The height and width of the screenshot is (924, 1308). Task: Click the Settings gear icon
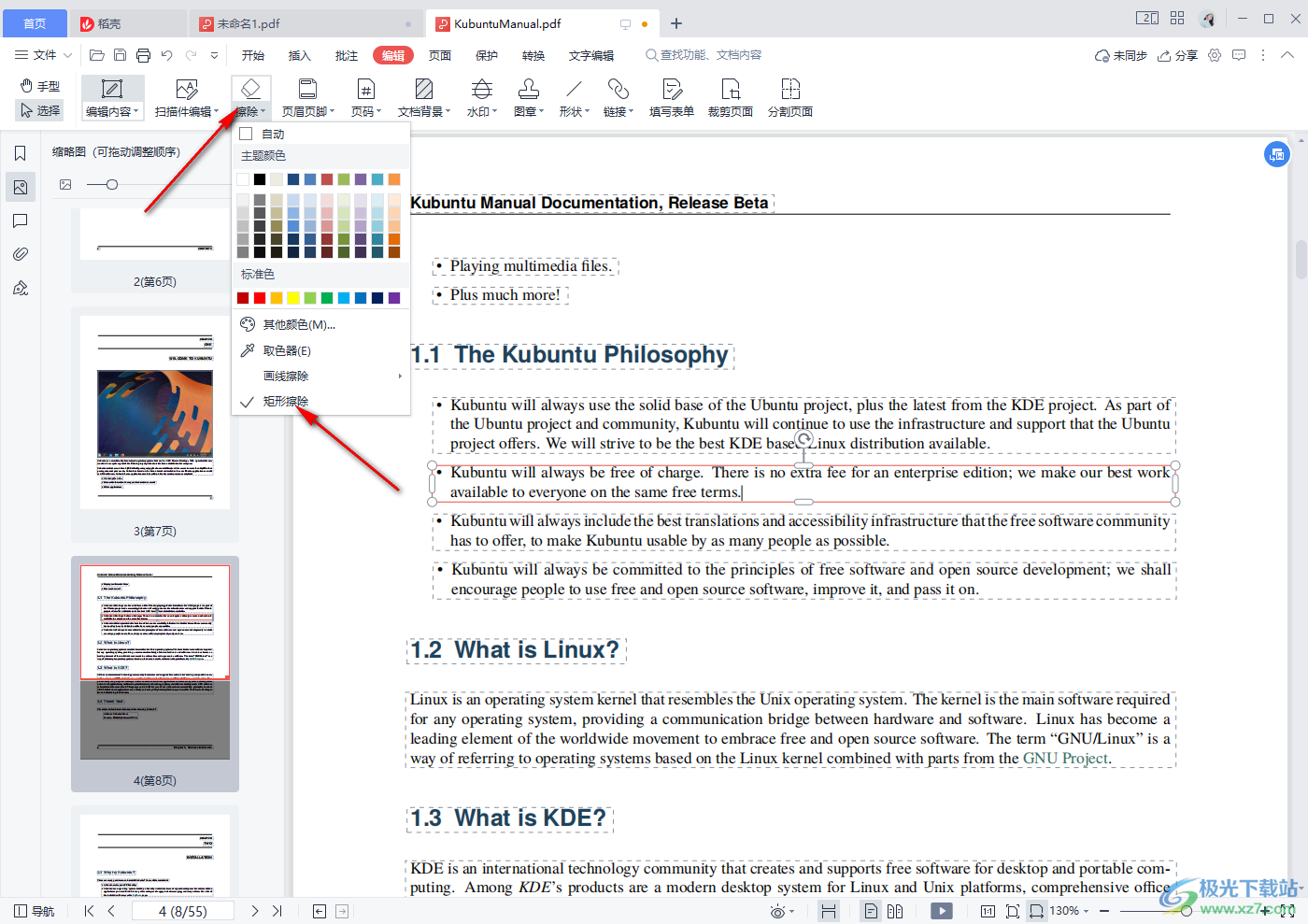click(1215, 56)
